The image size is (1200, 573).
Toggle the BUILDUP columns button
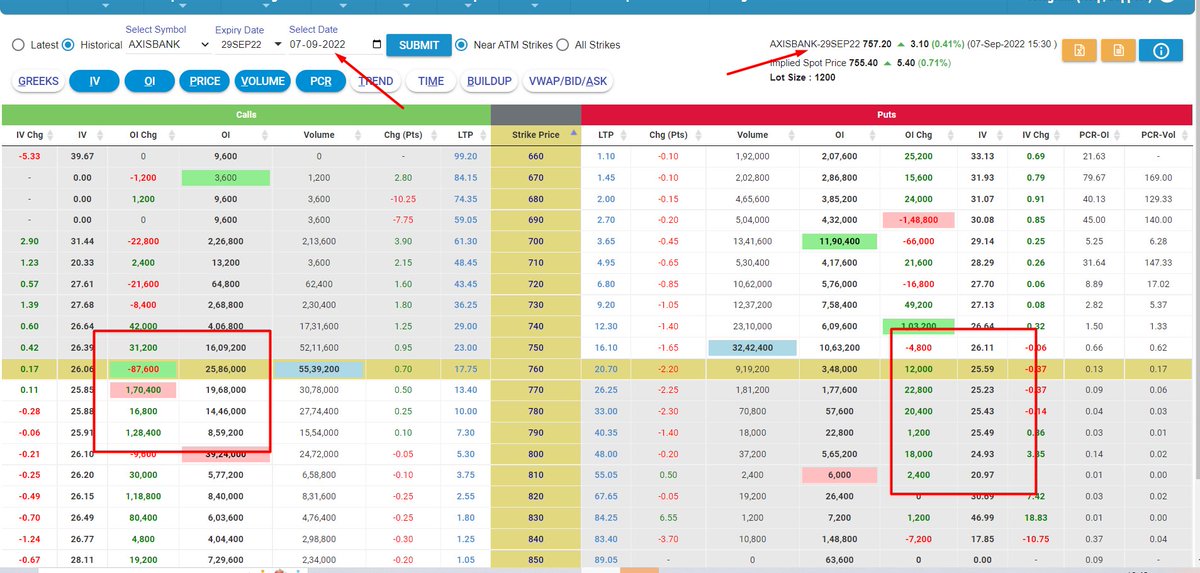(x=489, y=81)
